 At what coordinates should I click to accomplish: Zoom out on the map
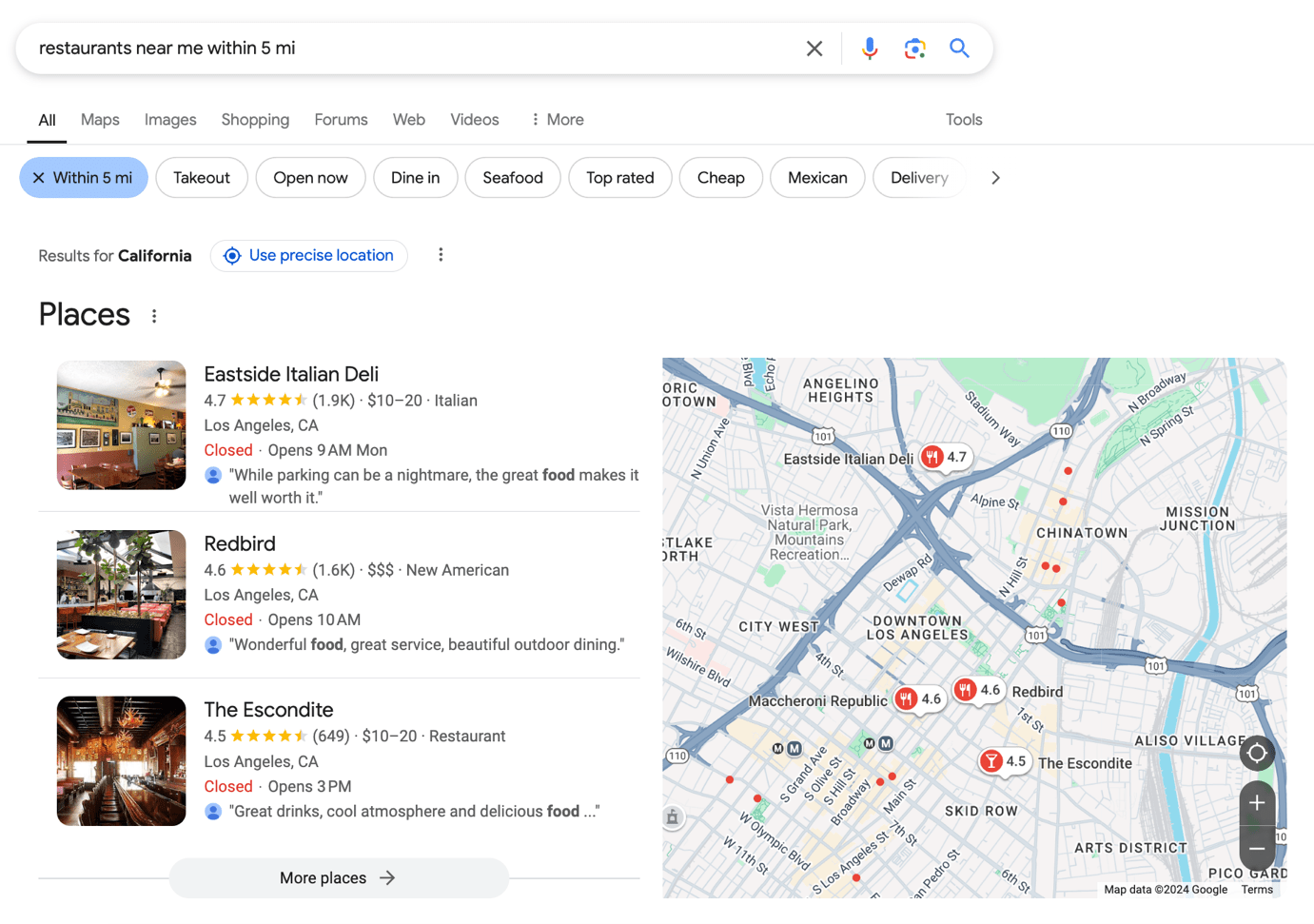[x=1257, y=848]
